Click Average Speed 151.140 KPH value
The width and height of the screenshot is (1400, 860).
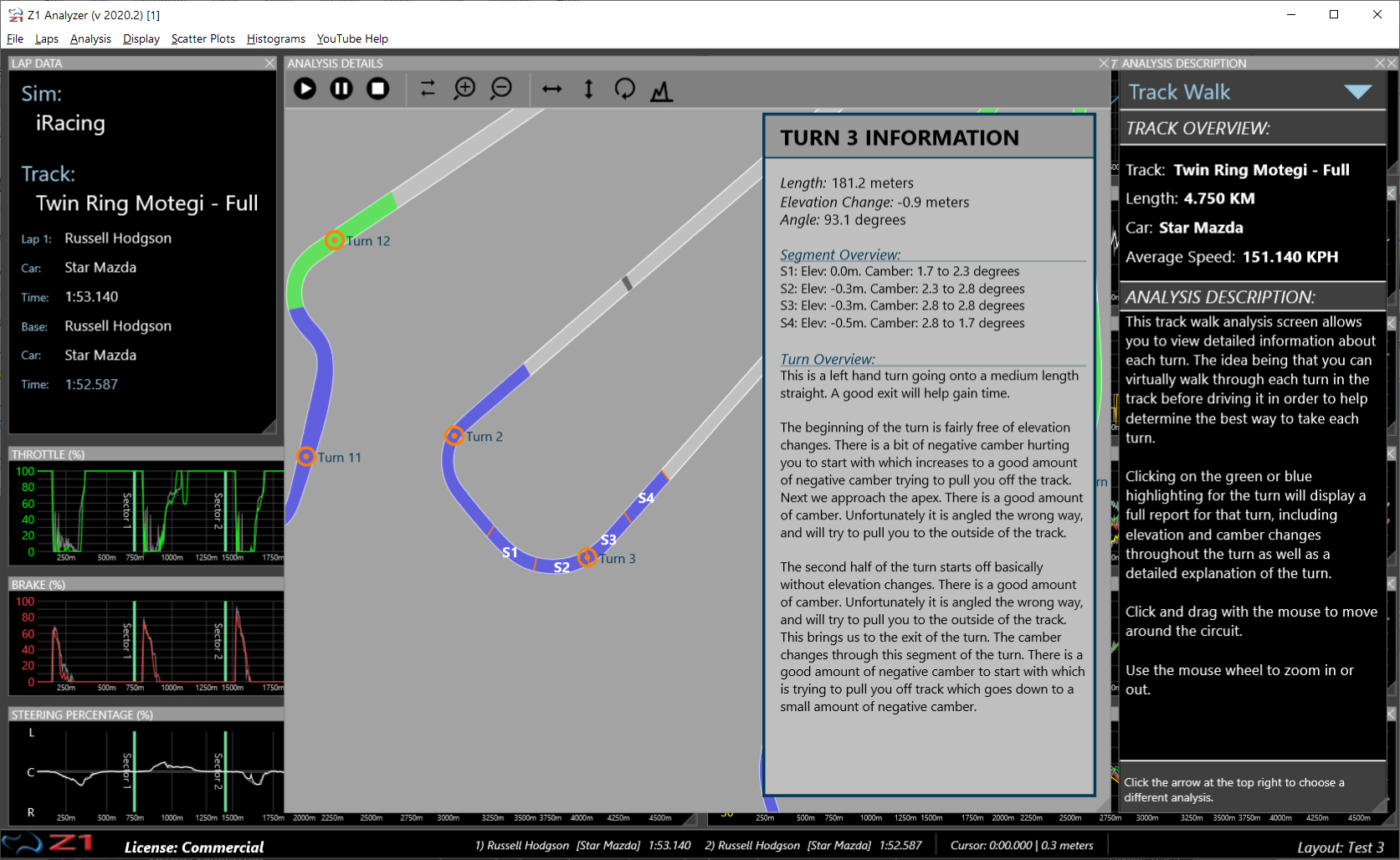1290,257
